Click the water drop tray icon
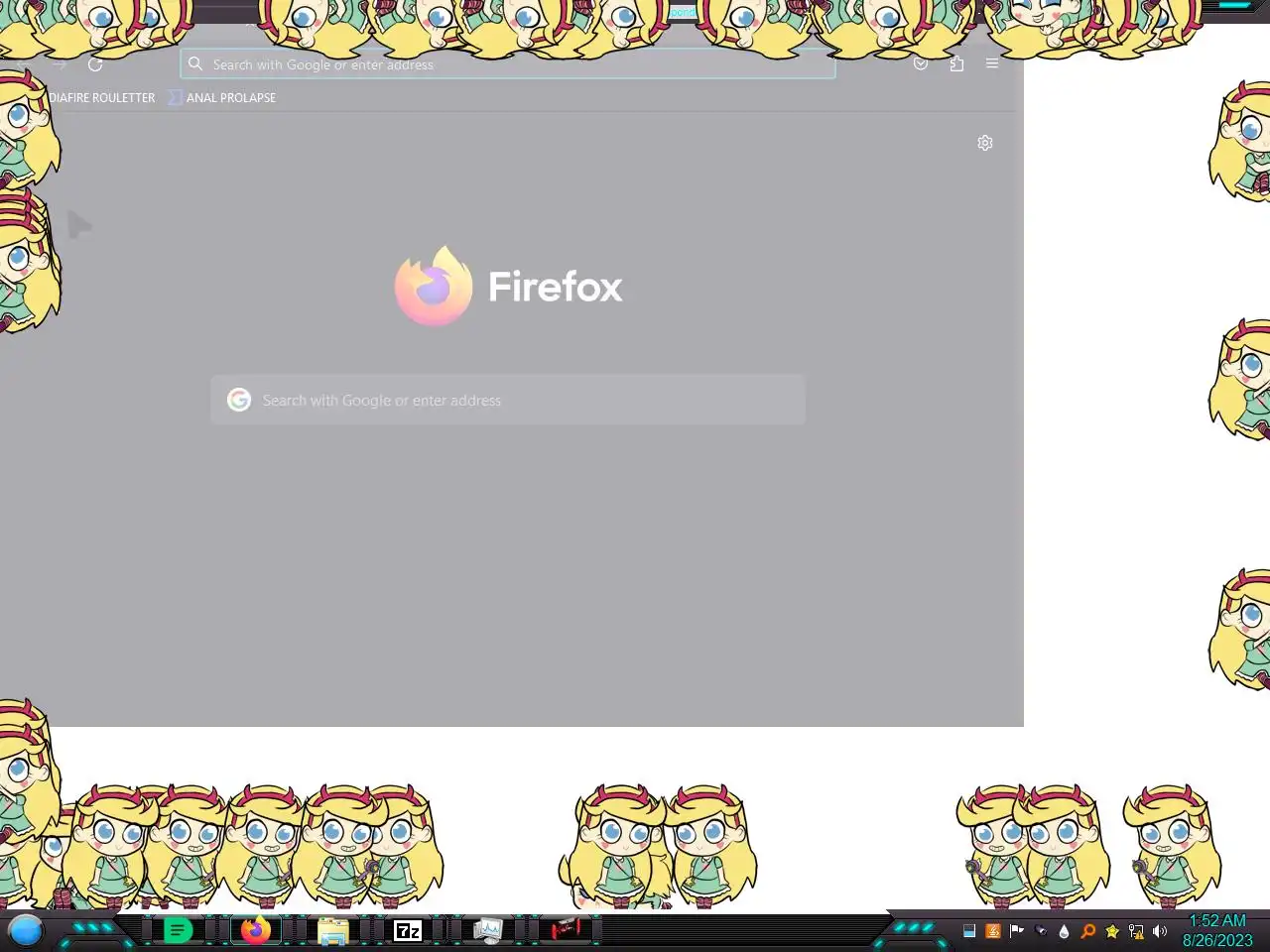Screen dimensions: 1270x952 point(1065,931)
